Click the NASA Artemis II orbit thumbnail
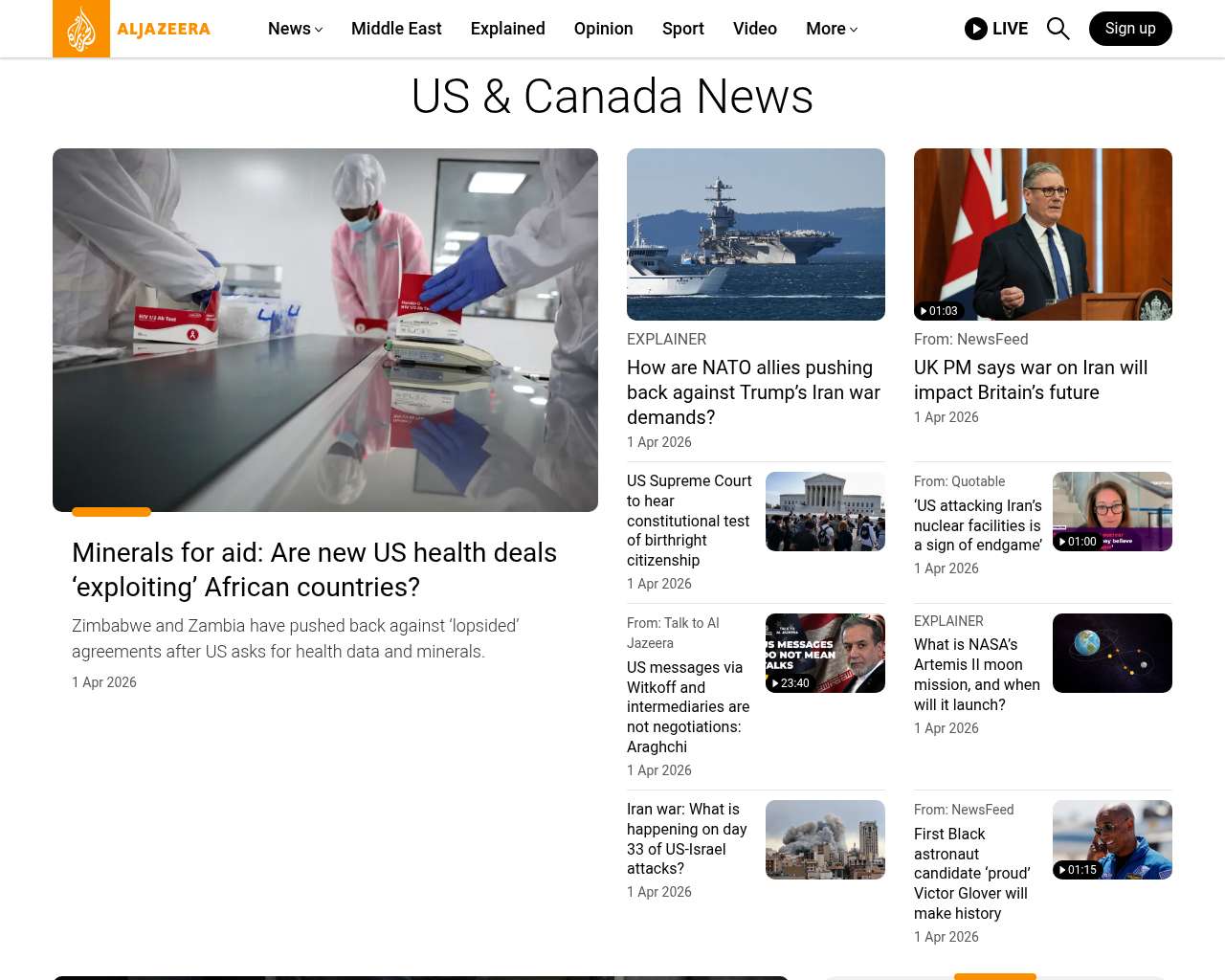1225x980 pixels. tap(1112, 653)
